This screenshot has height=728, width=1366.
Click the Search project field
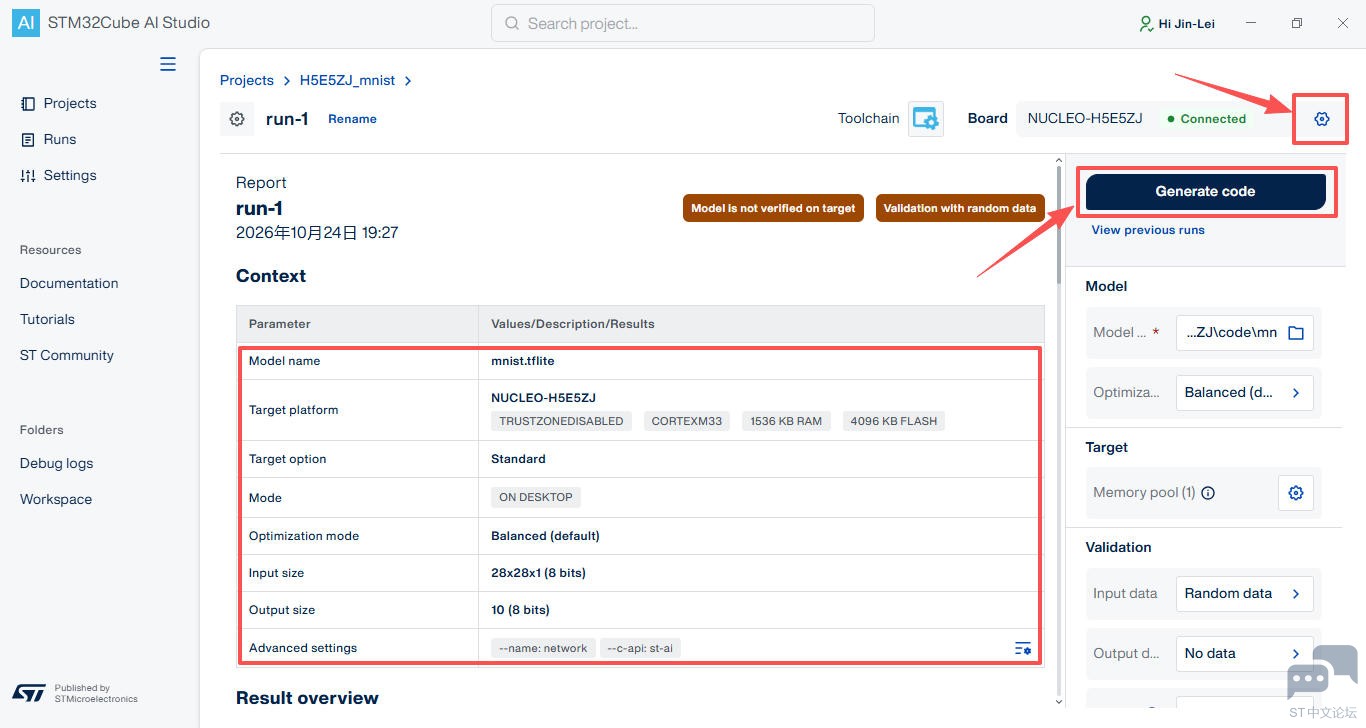(x=683, y=23)
